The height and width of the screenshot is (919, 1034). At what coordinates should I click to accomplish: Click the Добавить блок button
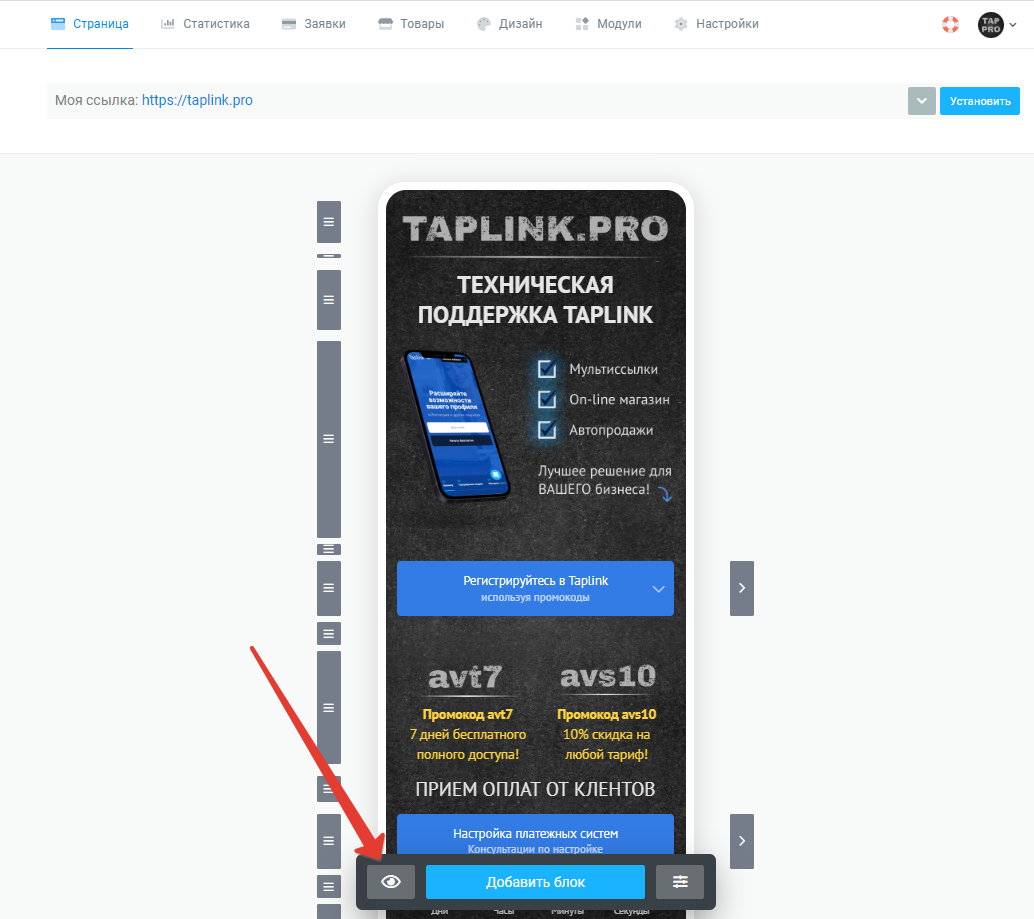(x=535, y=881)
